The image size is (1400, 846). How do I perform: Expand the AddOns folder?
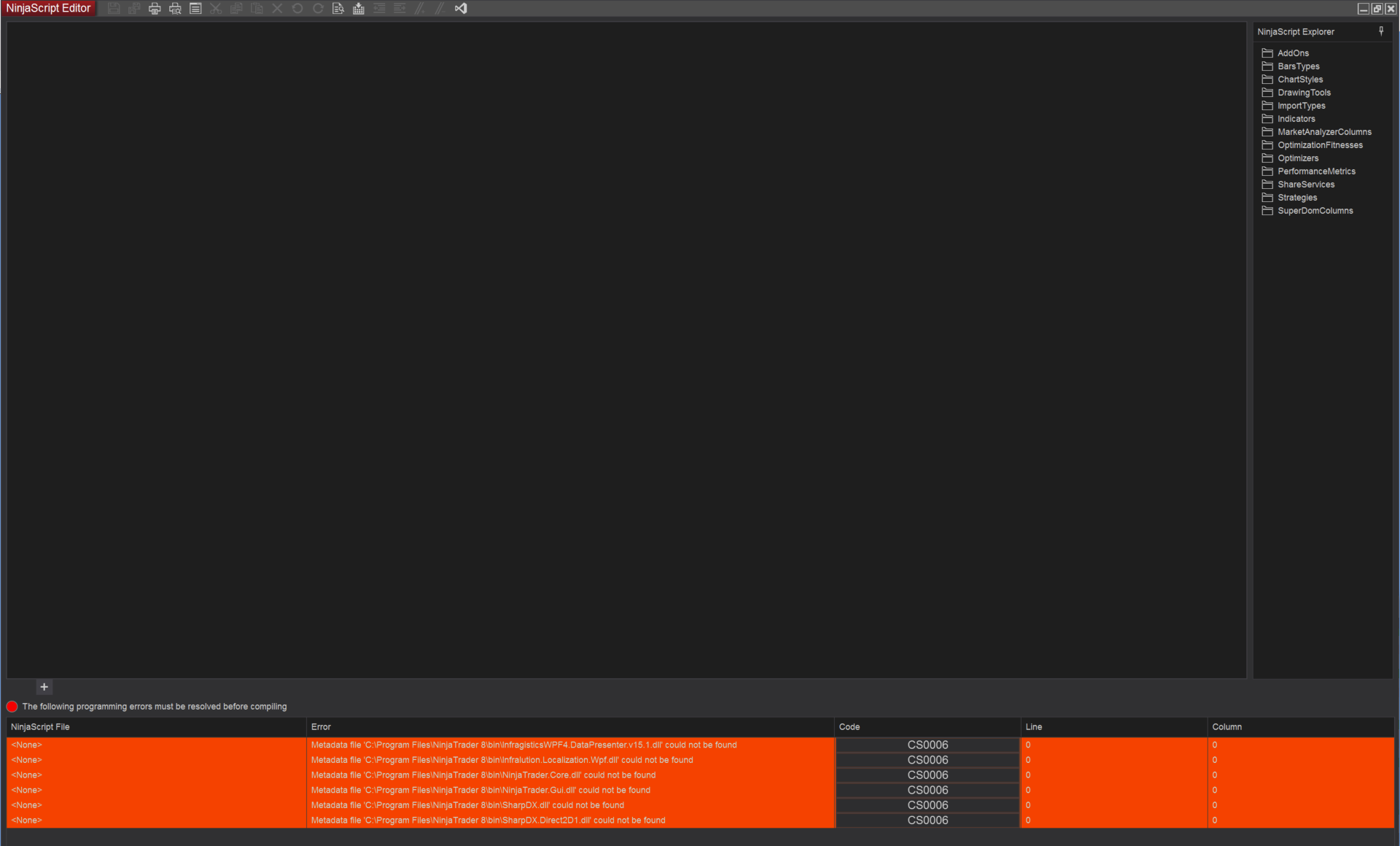pyautogui.click(x=1292, y=53)
